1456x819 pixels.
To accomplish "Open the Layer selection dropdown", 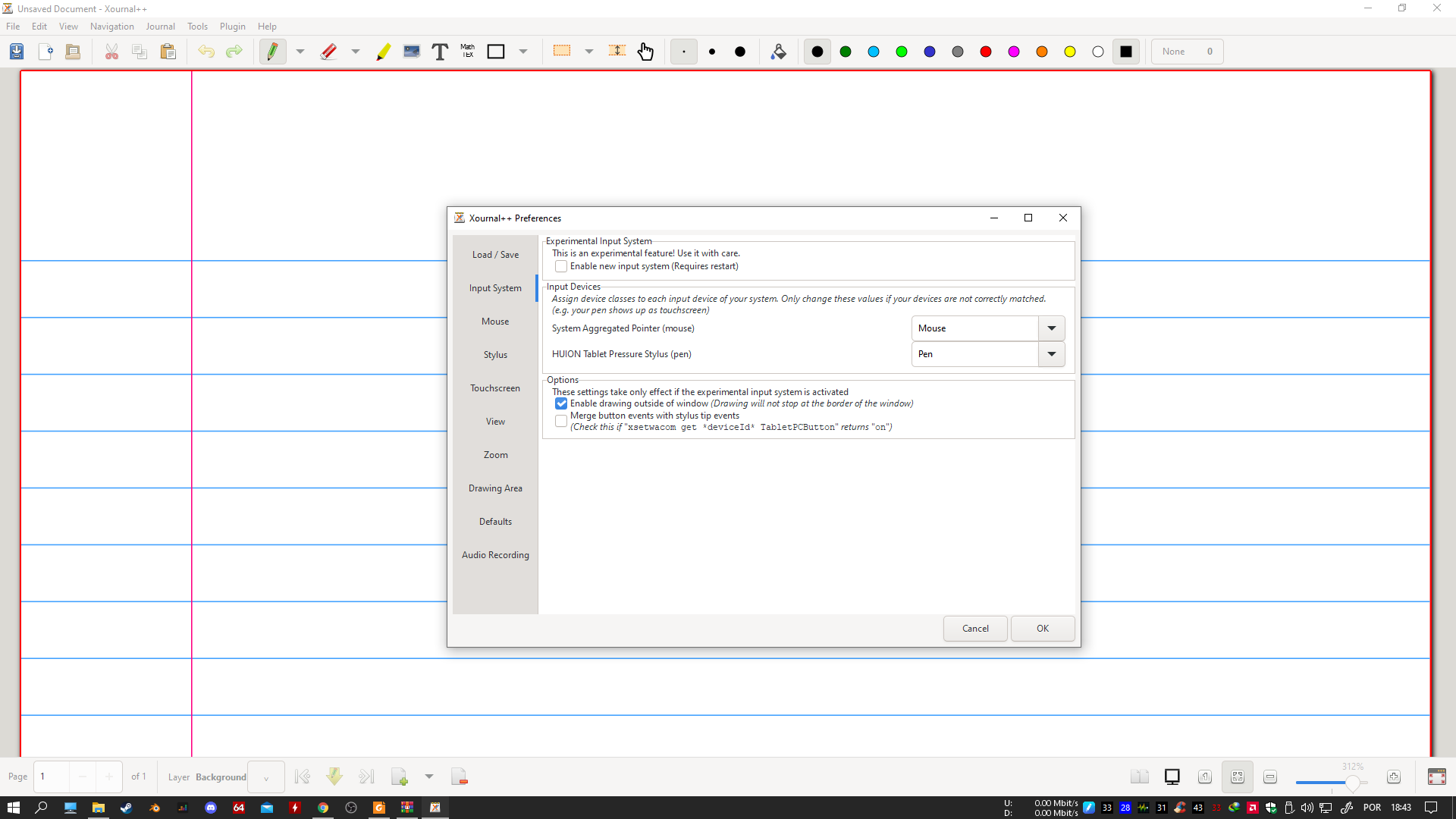I will pyautogui.click(x=266, y=777).
